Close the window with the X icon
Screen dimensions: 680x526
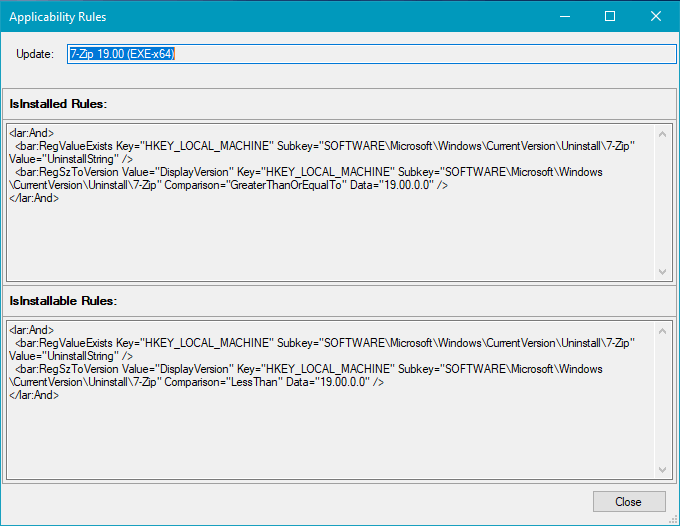(656, 16)
